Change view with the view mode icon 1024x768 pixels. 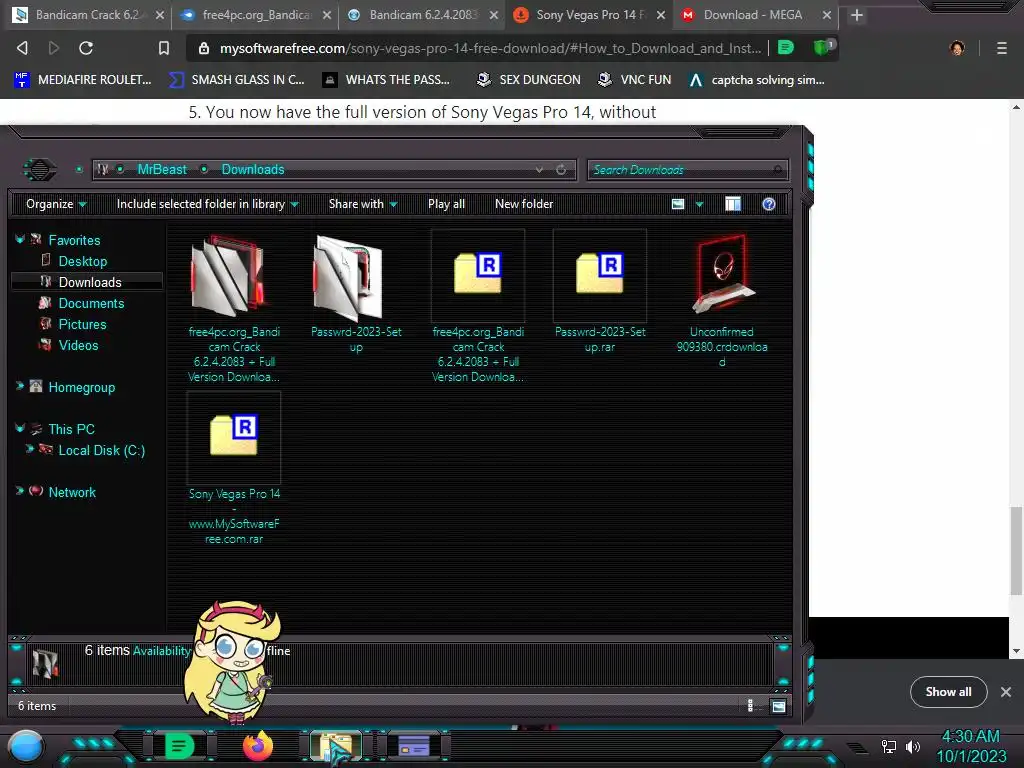tap(678, 204)
